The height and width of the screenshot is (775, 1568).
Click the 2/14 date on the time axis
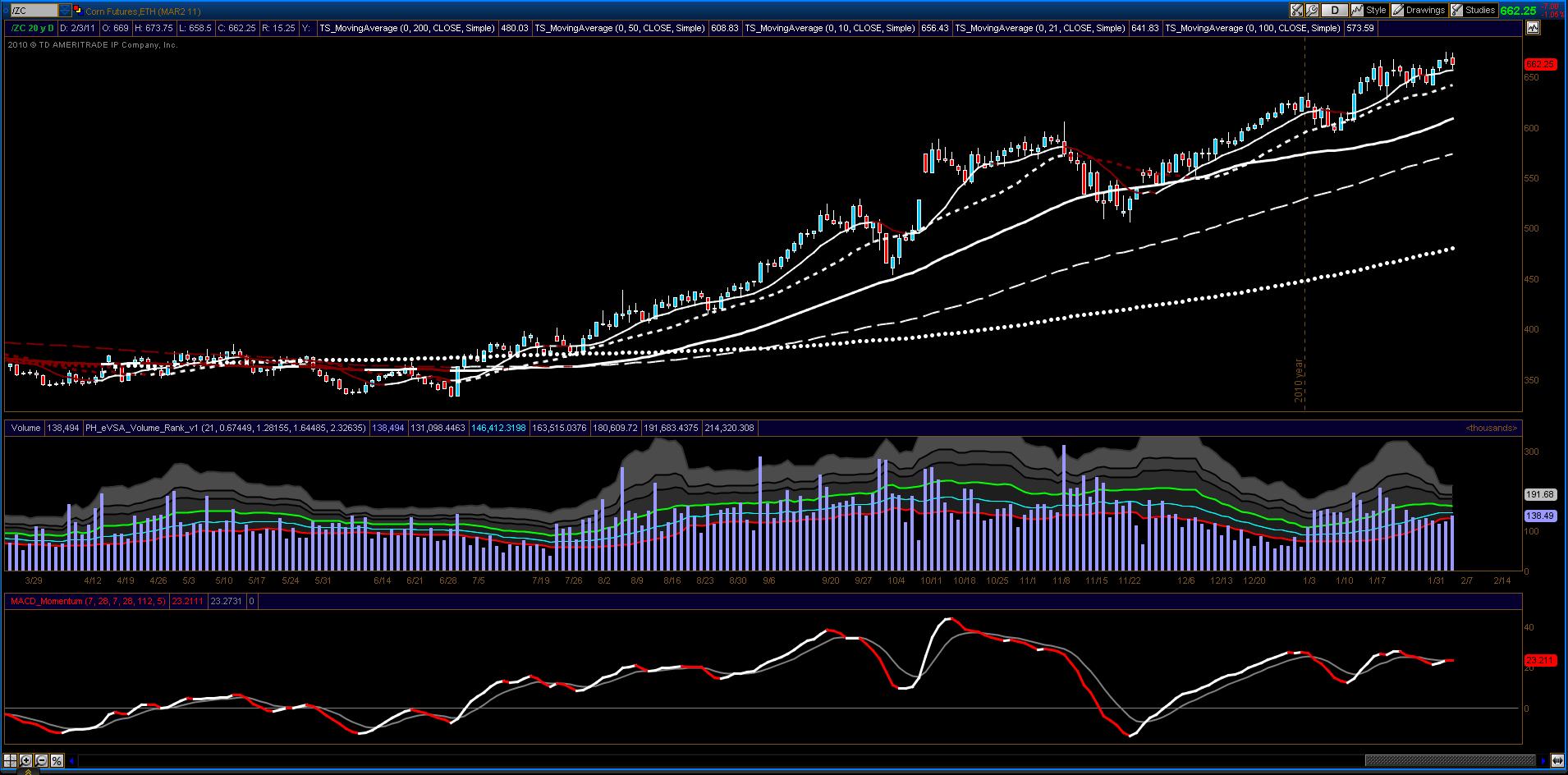pyautogui.click(x=1502, y=580)
